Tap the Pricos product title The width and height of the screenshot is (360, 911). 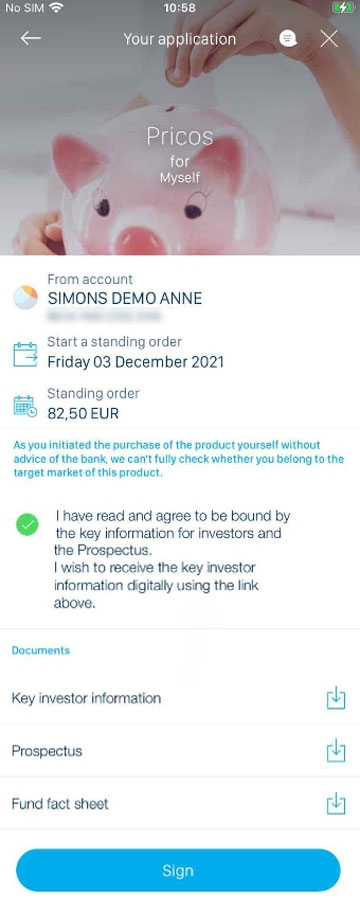pyautogui.click(x=180, y=137)
